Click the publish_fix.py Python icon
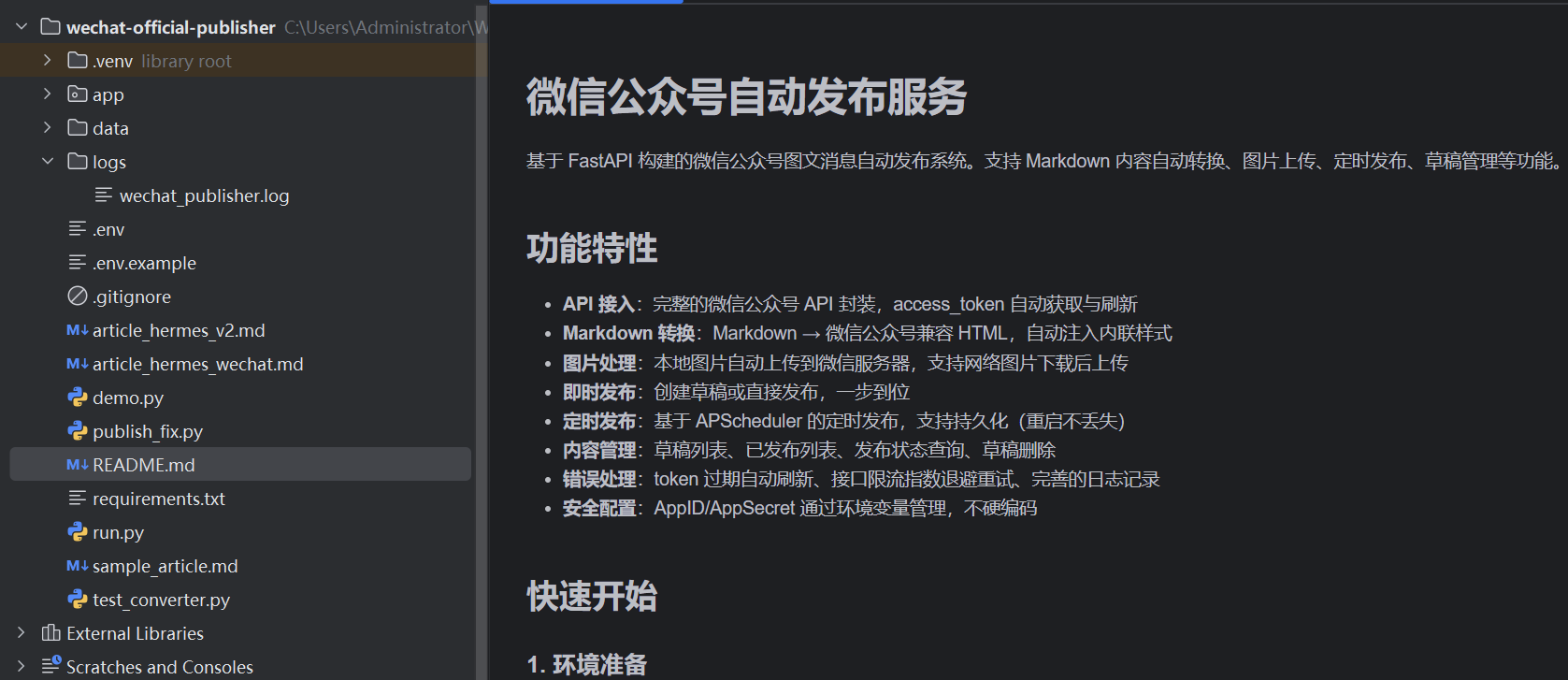The image size is (1568, 680). pyautogui.click(x=78, y=431)
